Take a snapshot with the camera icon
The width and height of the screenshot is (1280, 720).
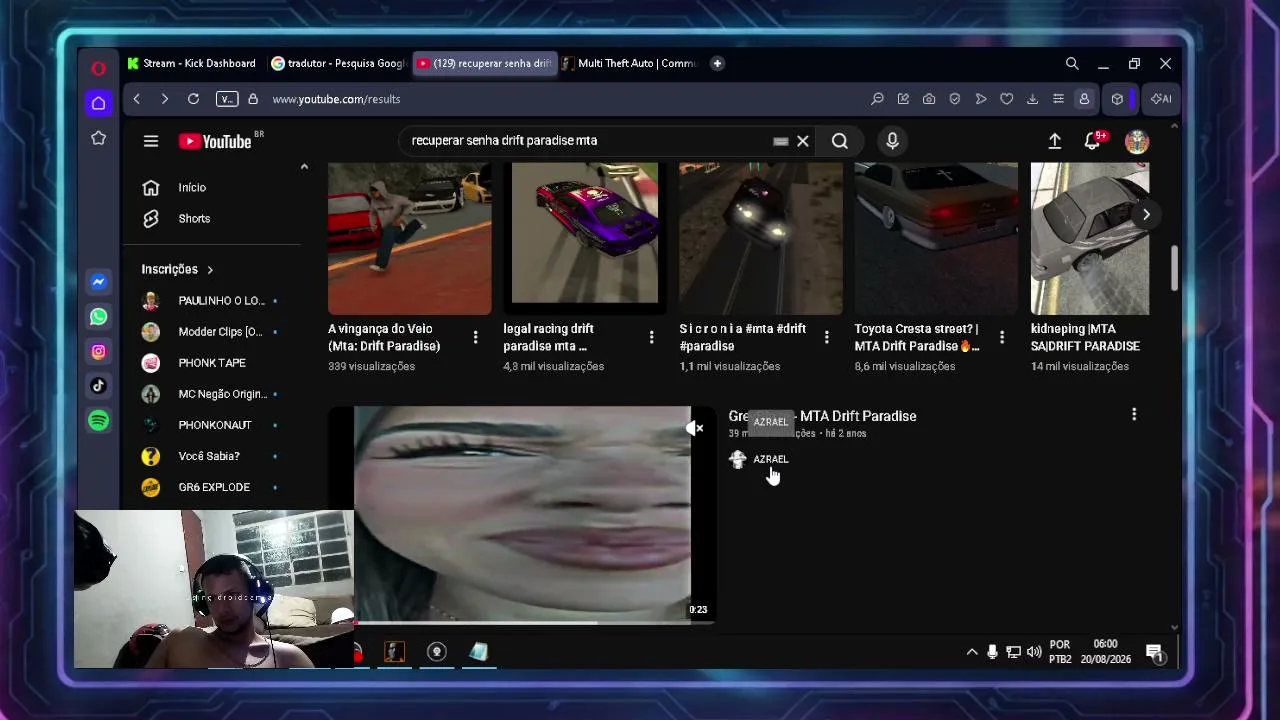(929, 99)
